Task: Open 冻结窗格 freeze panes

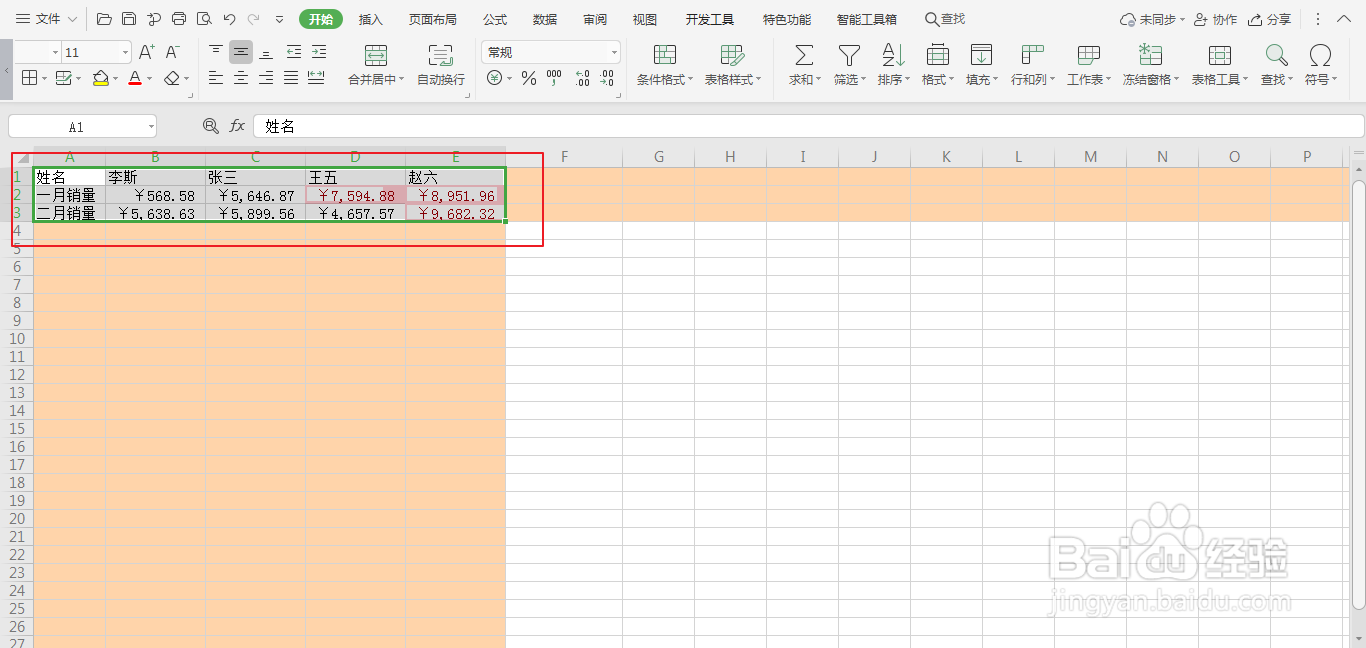Action: tap(1150, 65)
